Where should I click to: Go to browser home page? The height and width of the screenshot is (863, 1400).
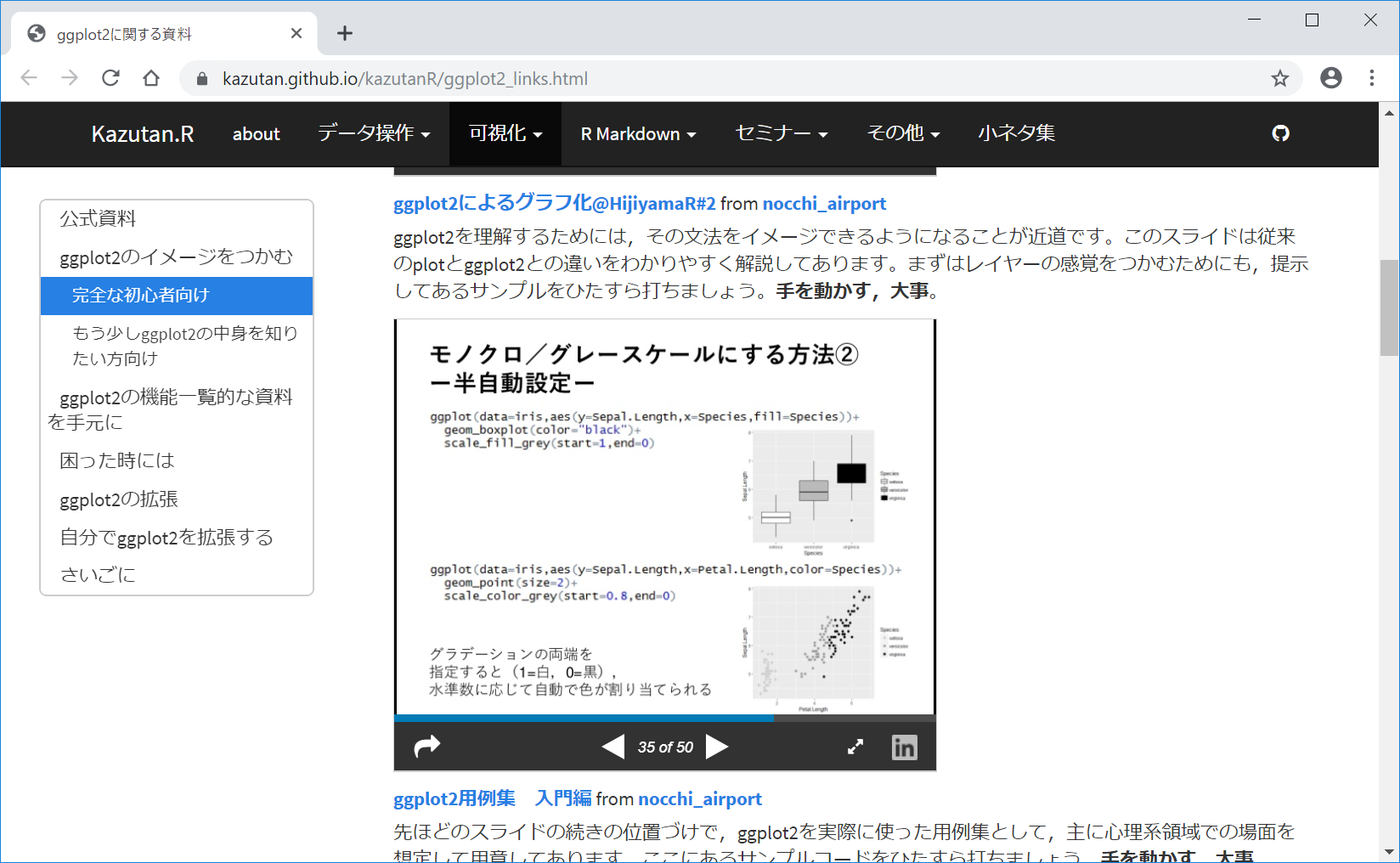[x=151, y=78]
